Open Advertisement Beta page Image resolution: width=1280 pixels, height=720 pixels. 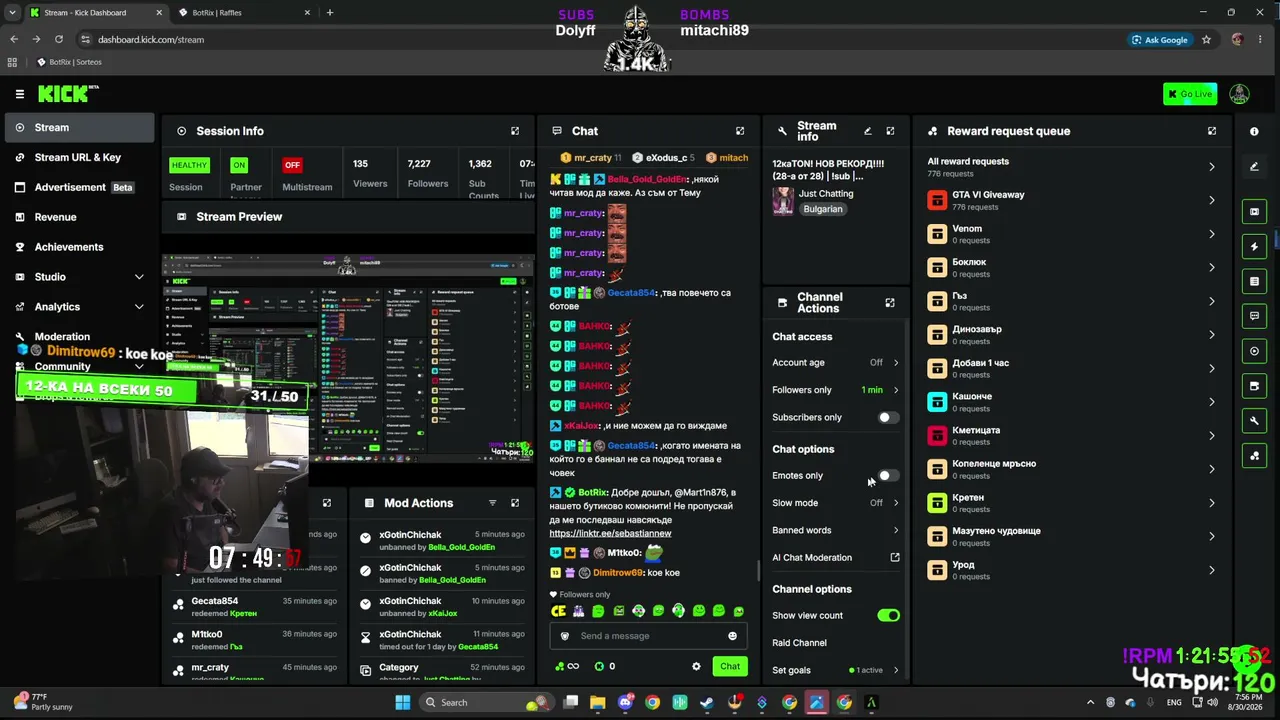point(80,187)
